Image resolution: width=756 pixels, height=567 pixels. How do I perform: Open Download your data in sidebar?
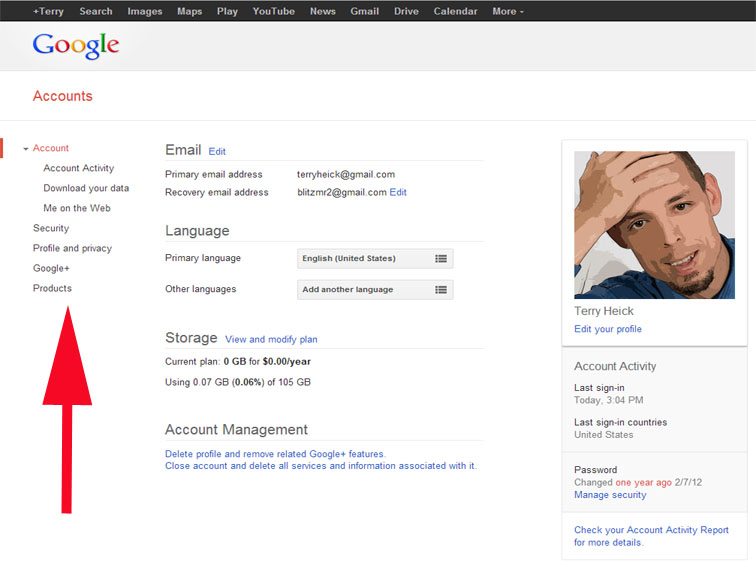[86, 188]
